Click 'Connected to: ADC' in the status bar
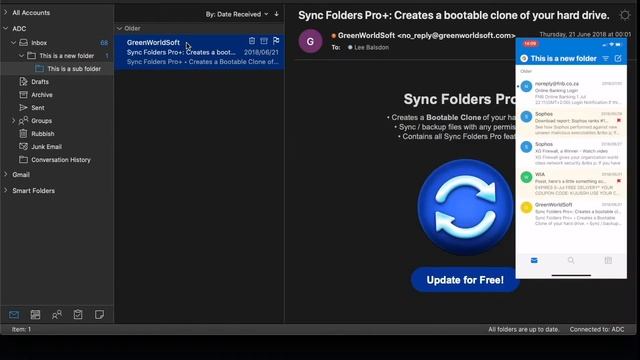Screen dimensions: 640x360 click(x=597, y=329)
